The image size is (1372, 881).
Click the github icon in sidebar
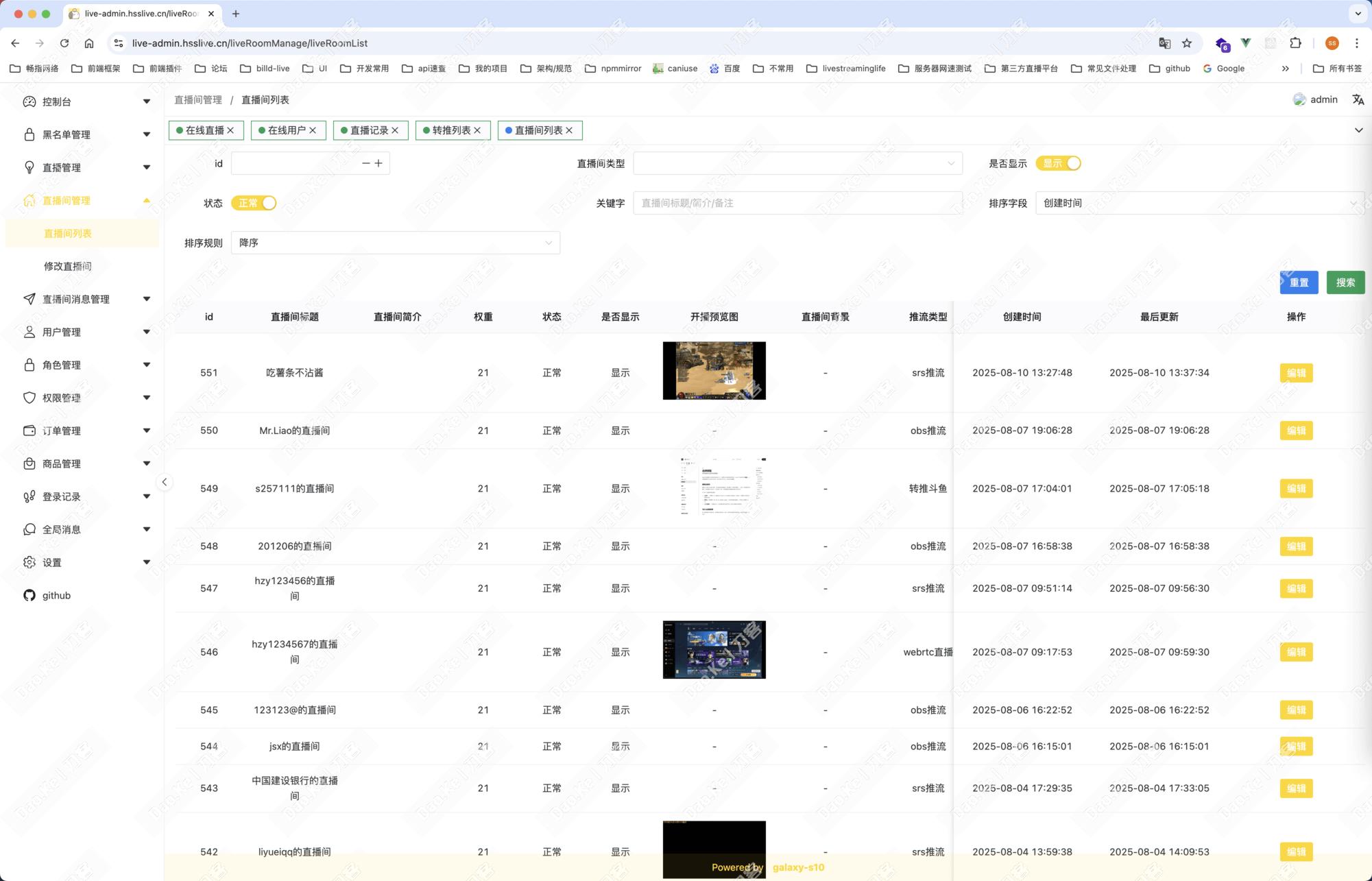point(29,595)
